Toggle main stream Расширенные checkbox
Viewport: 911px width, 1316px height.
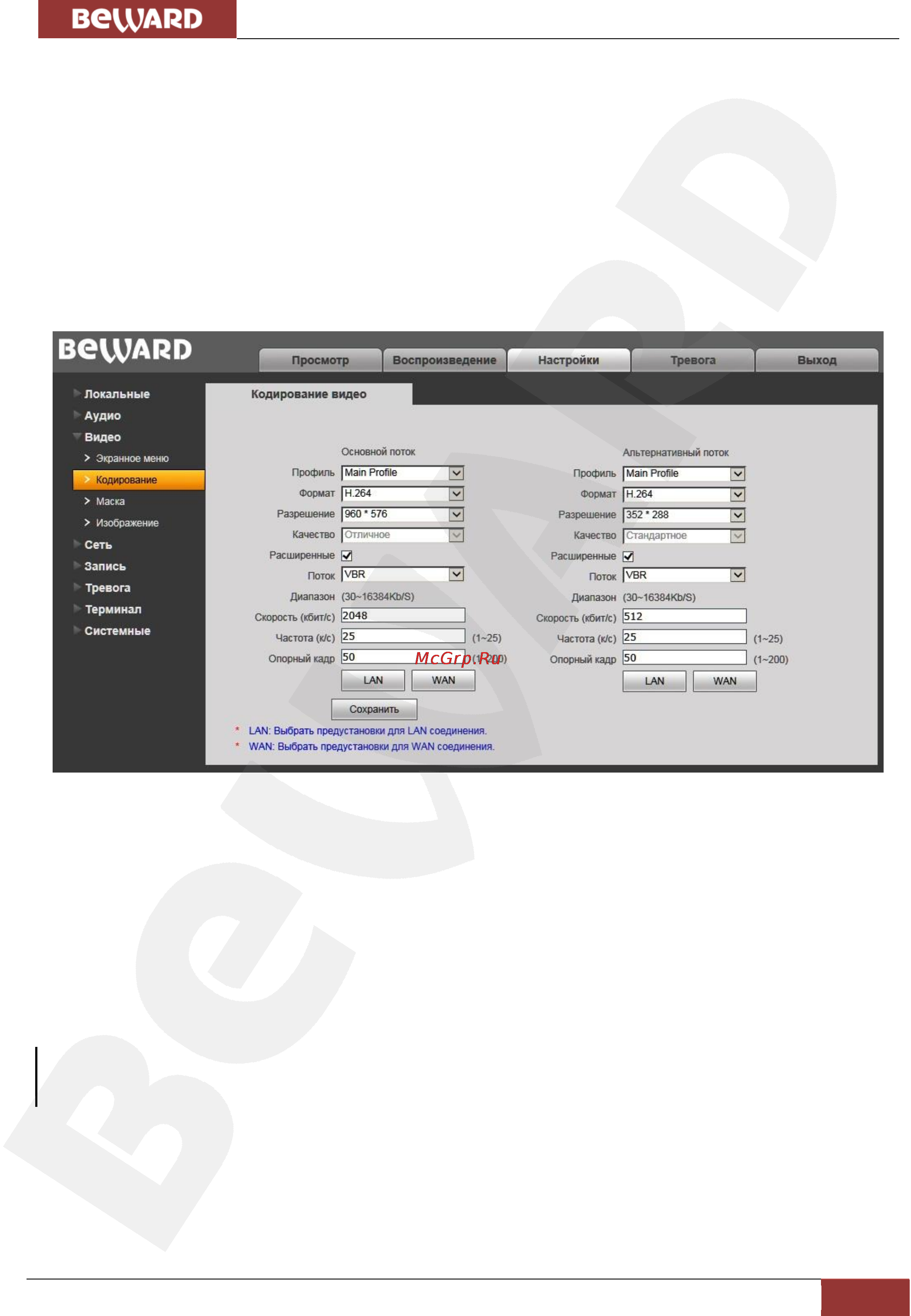pyautogui.click(x=347, y=556)
